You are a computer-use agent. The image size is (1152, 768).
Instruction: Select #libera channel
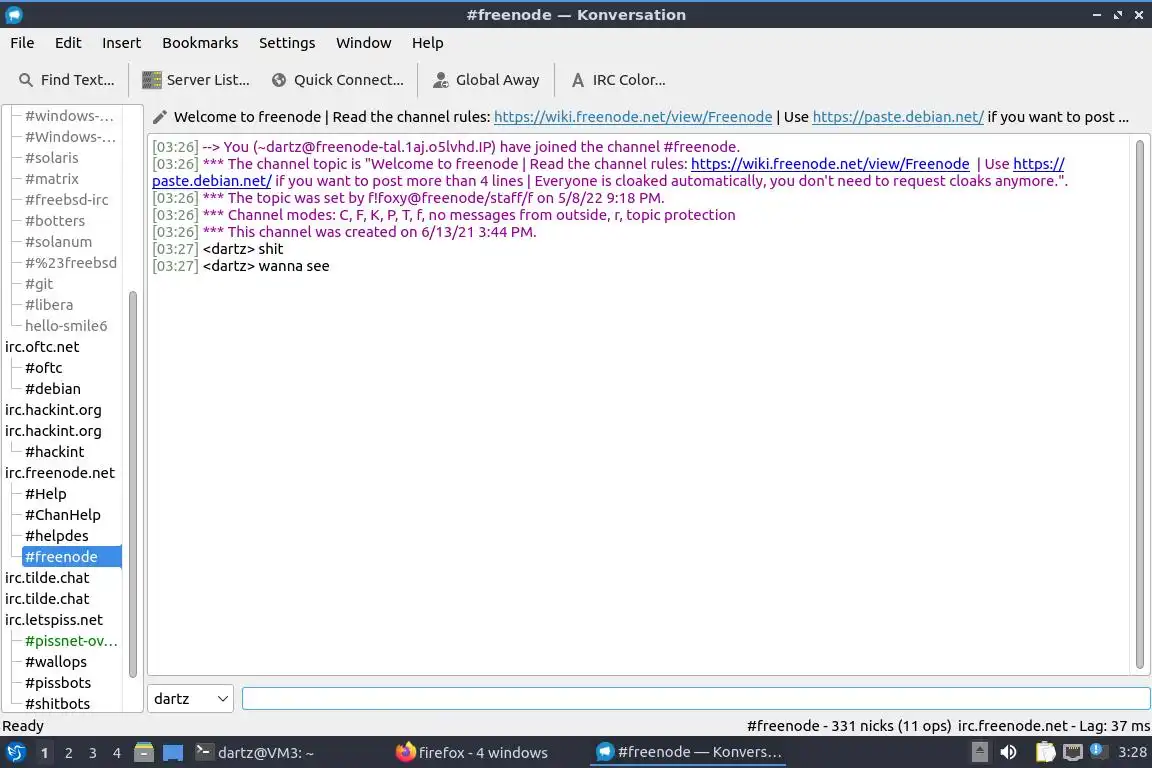click(48, 304)
